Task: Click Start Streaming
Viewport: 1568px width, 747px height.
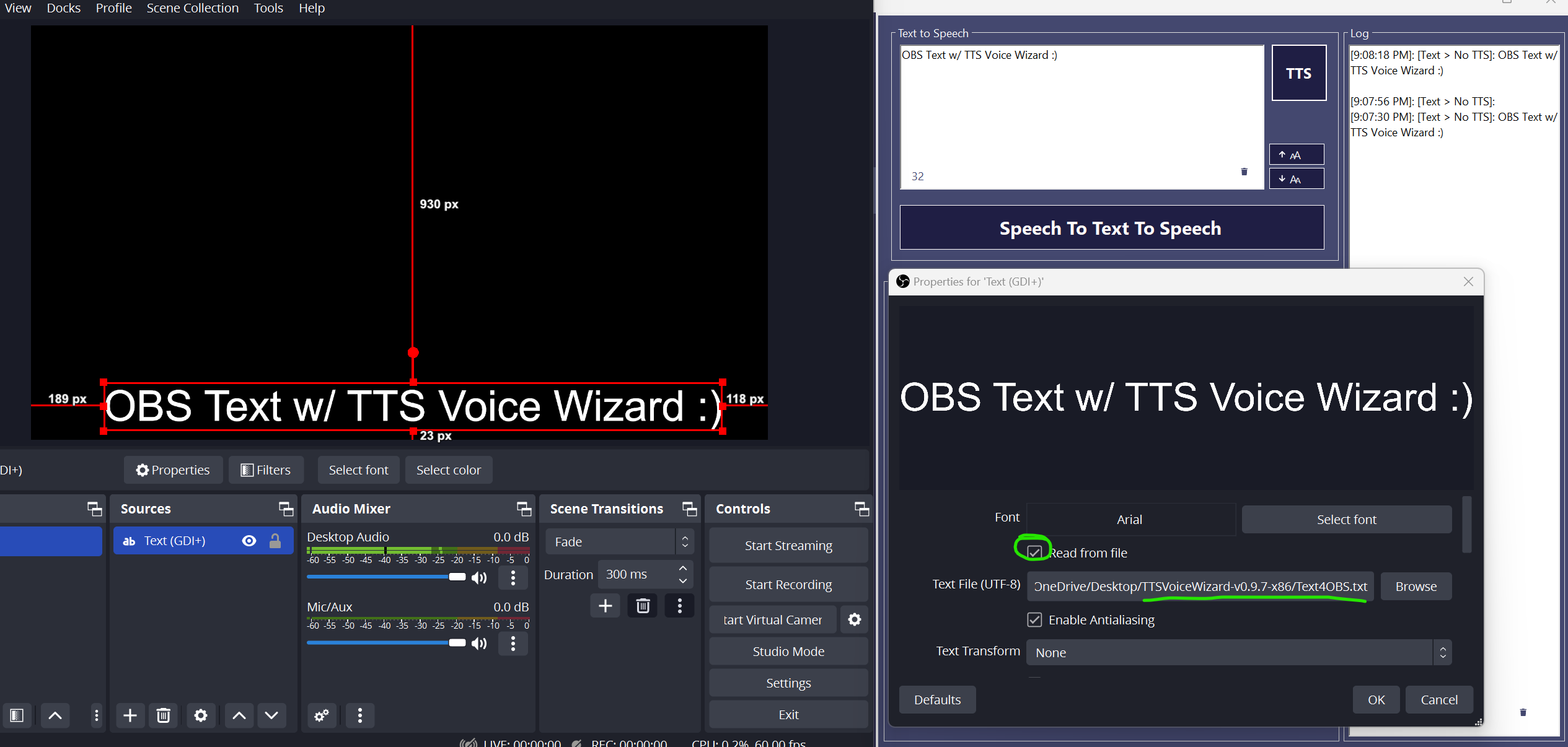Action: coord(788,546)
